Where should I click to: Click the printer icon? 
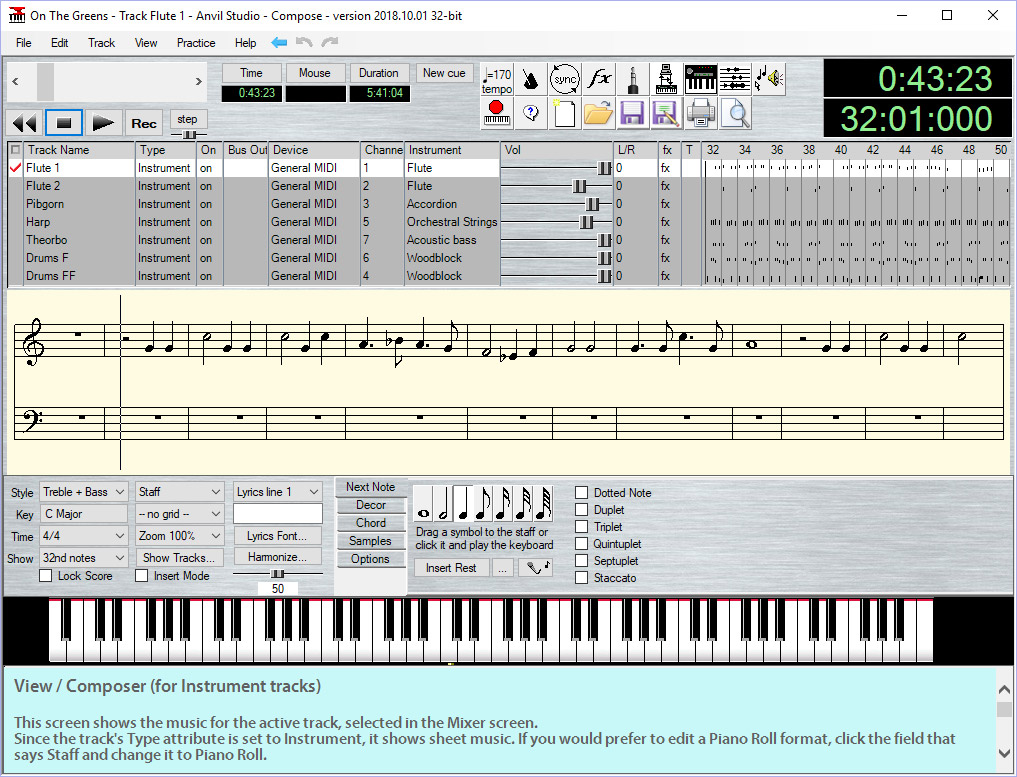(701, 114)
